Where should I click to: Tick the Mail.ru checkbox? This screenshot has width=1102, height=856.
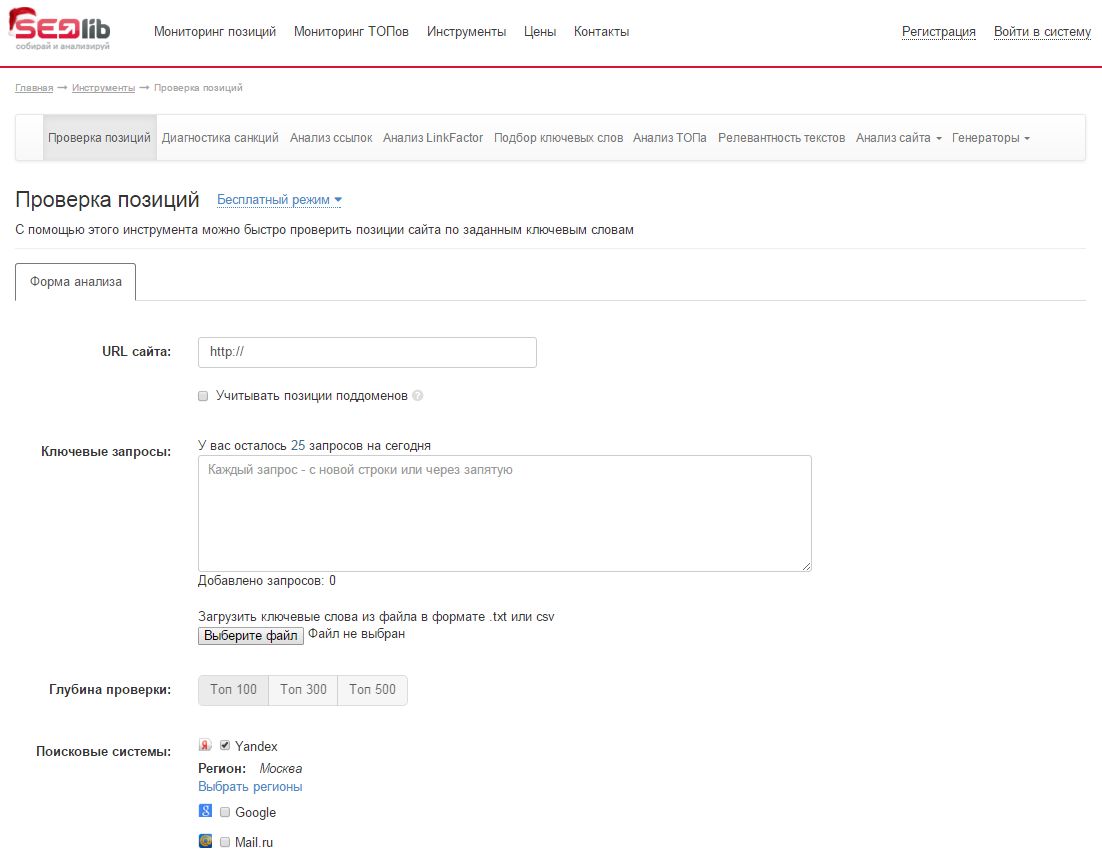[225, 842]
